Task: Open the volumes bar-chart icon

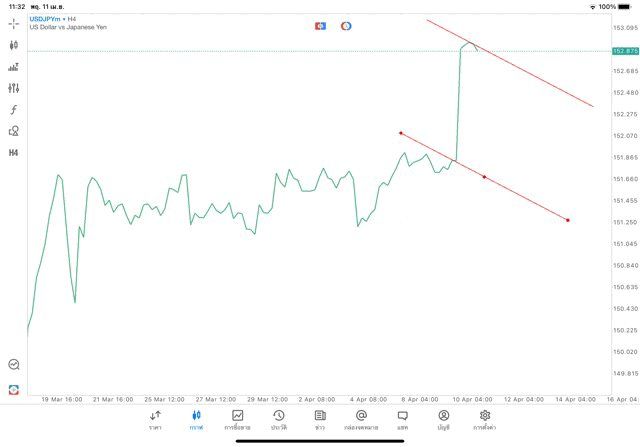Action: click(14, 67)
